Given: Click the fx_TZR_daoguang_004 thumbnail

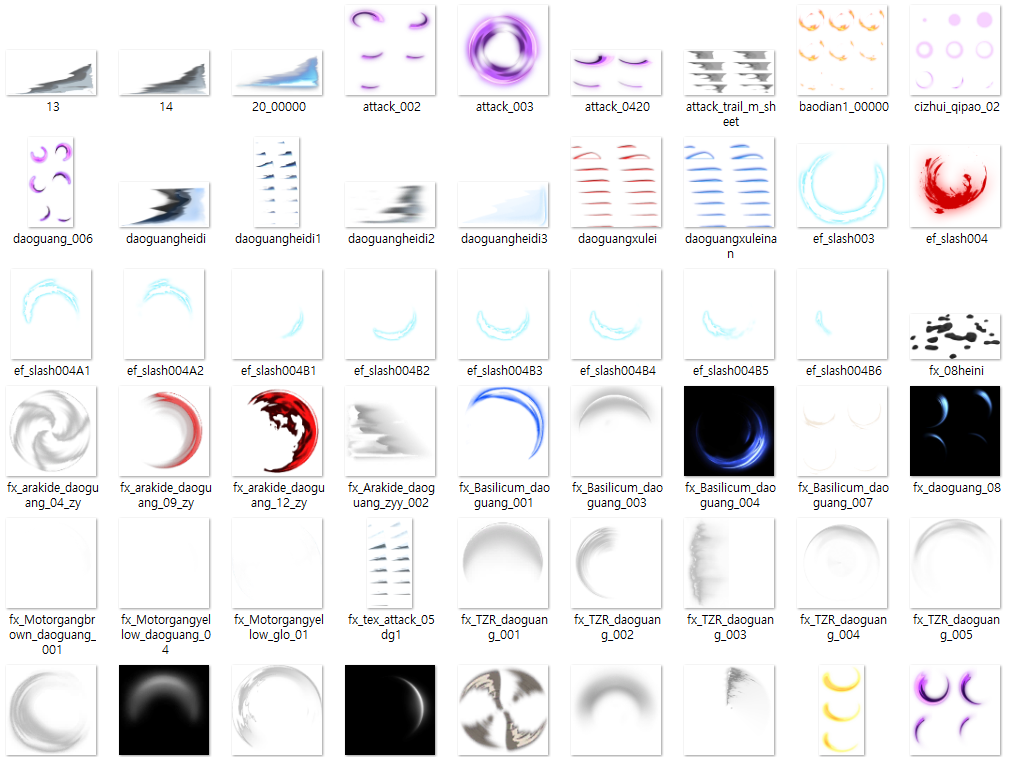Looking at the screenshot, I should 842,563.
